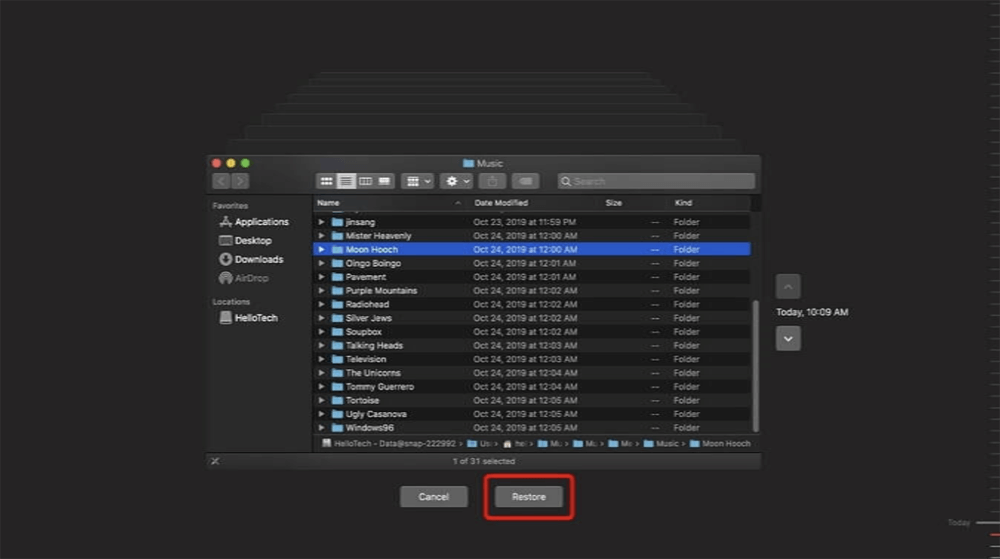
Task: Expand the Moon Hooch folder triangle
Action: (321, 249)
